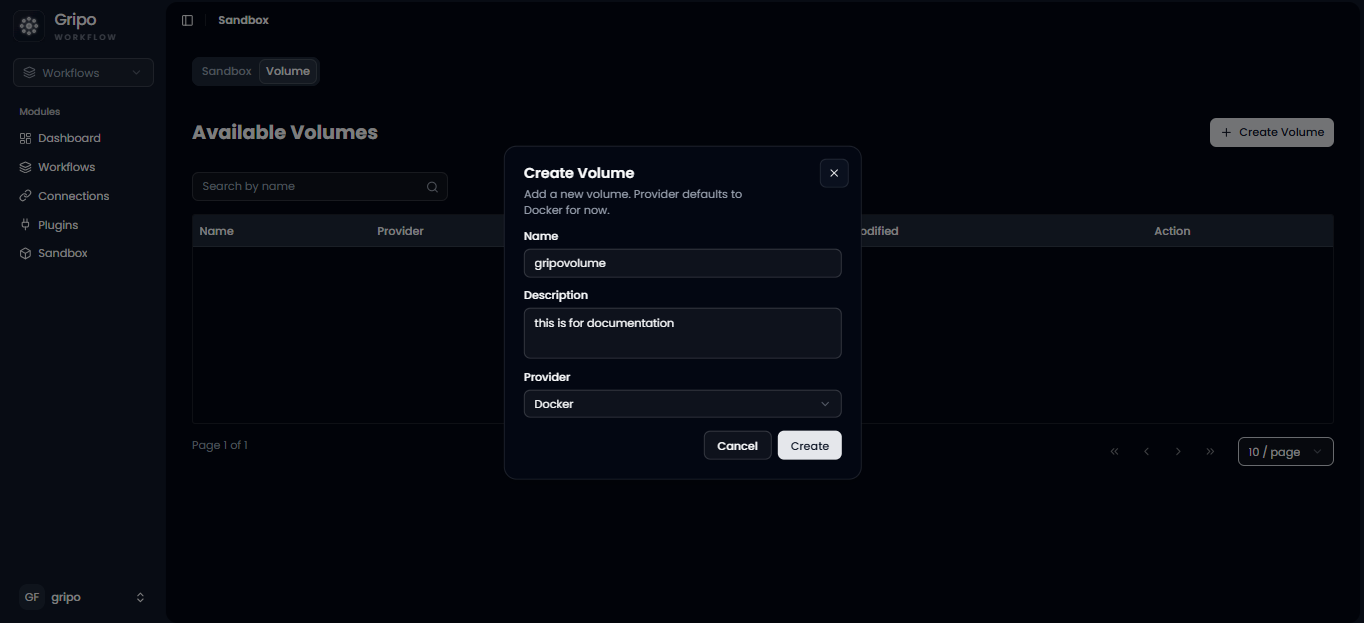Open the Provider Docker dropdown
Image resolution: width=1364 pixels, height=623 pixels.
tap(682, 404)
